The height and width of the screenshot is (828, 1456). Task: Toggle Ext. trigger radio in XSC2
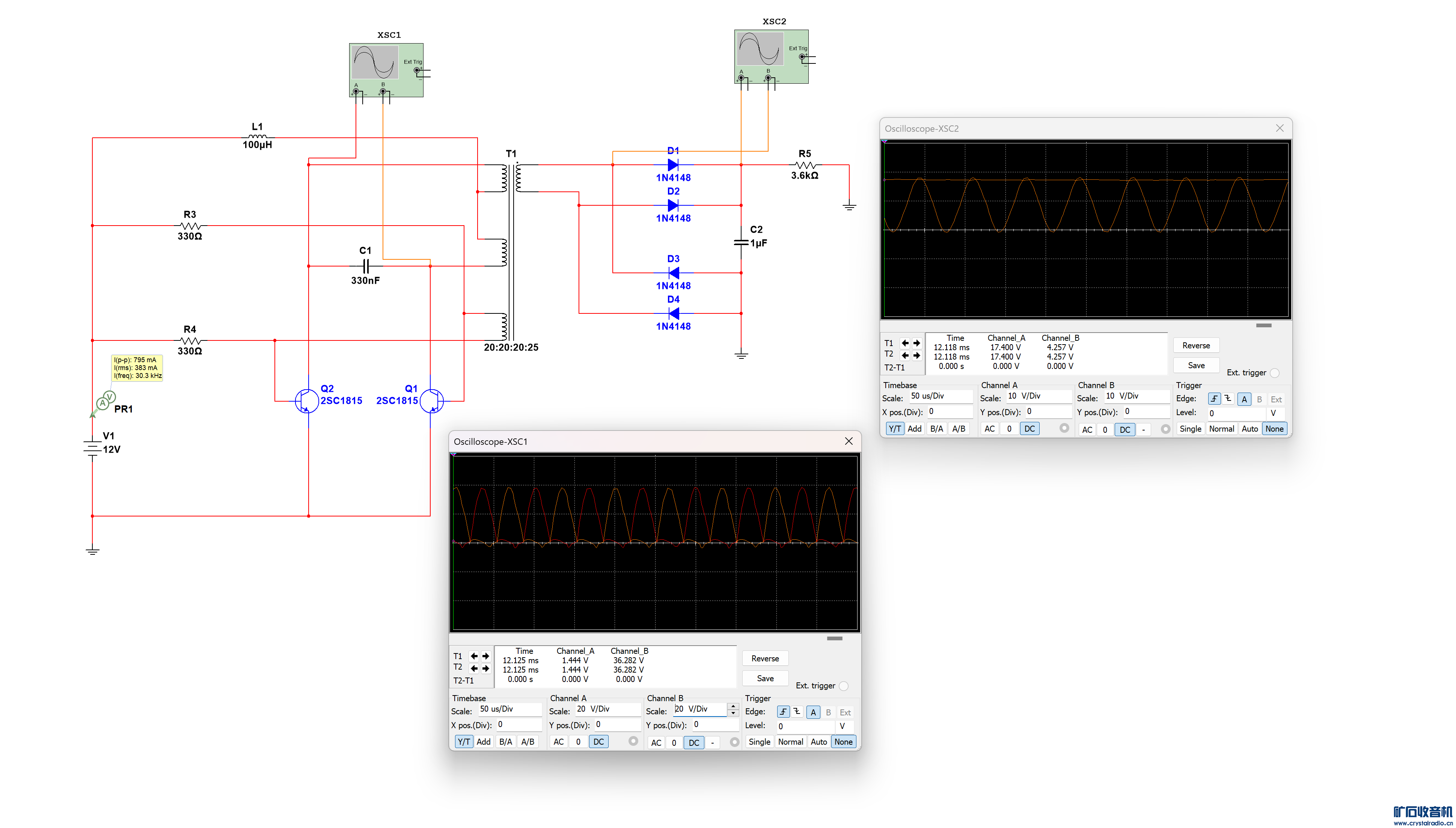(x=1275, y=373)
